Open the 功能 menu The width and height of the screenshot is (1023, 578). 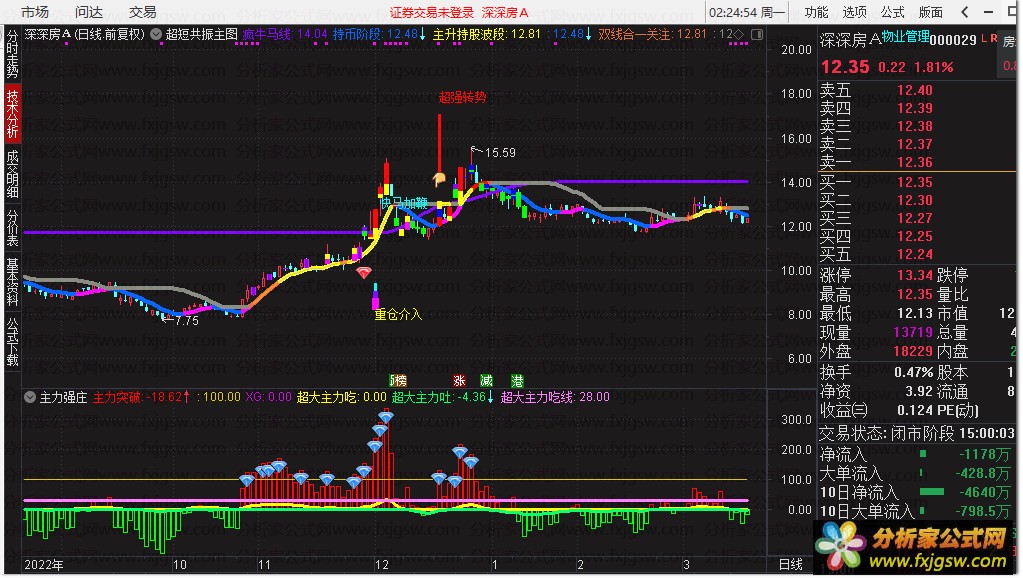click(x=816, y=12)
